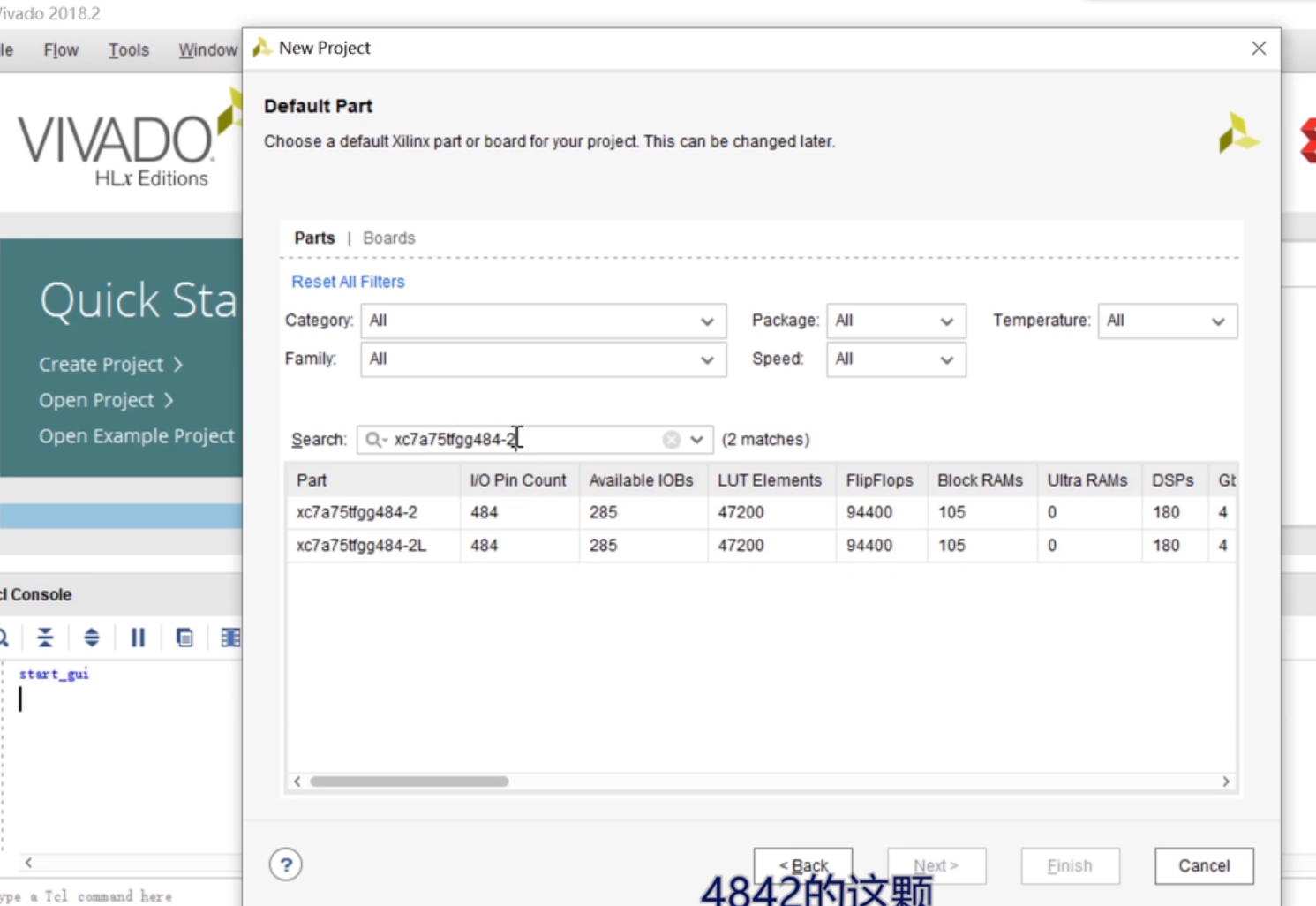Click start_gui text in Tcl Console
This screenshot has width=1316, height=906.
54,674
